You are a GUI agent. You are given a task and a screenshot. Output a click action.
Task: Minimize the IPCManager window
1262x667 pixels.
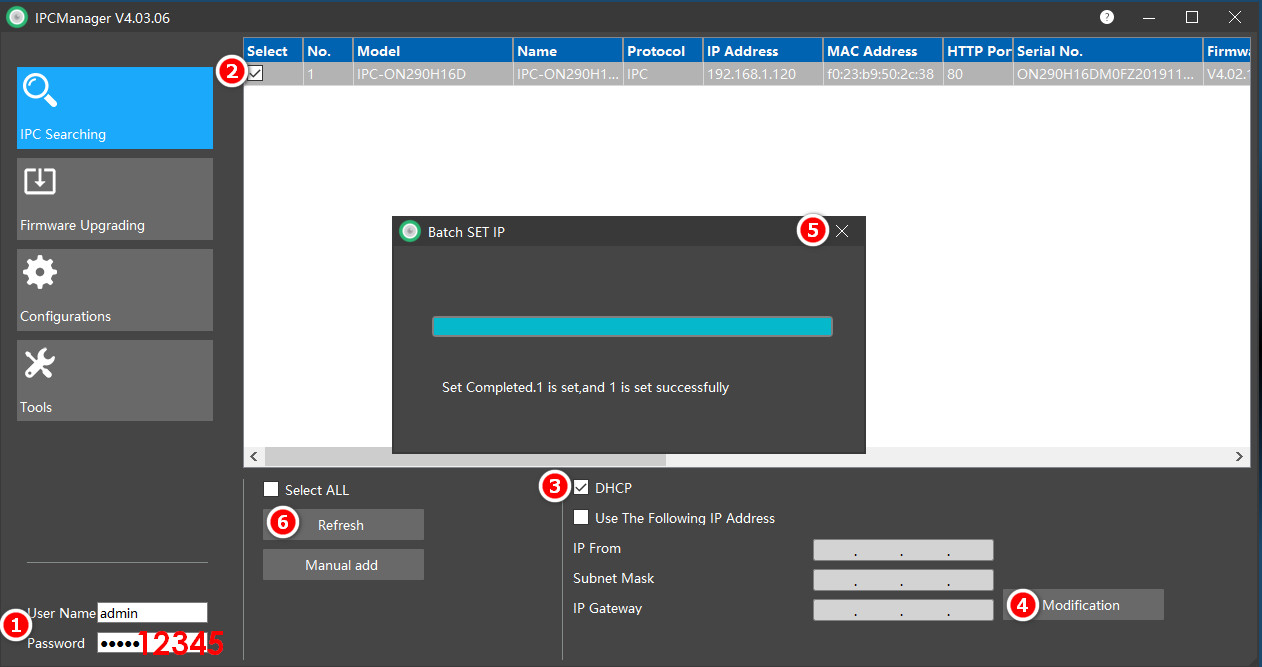pyautogui.click(x=1149, y=17)
